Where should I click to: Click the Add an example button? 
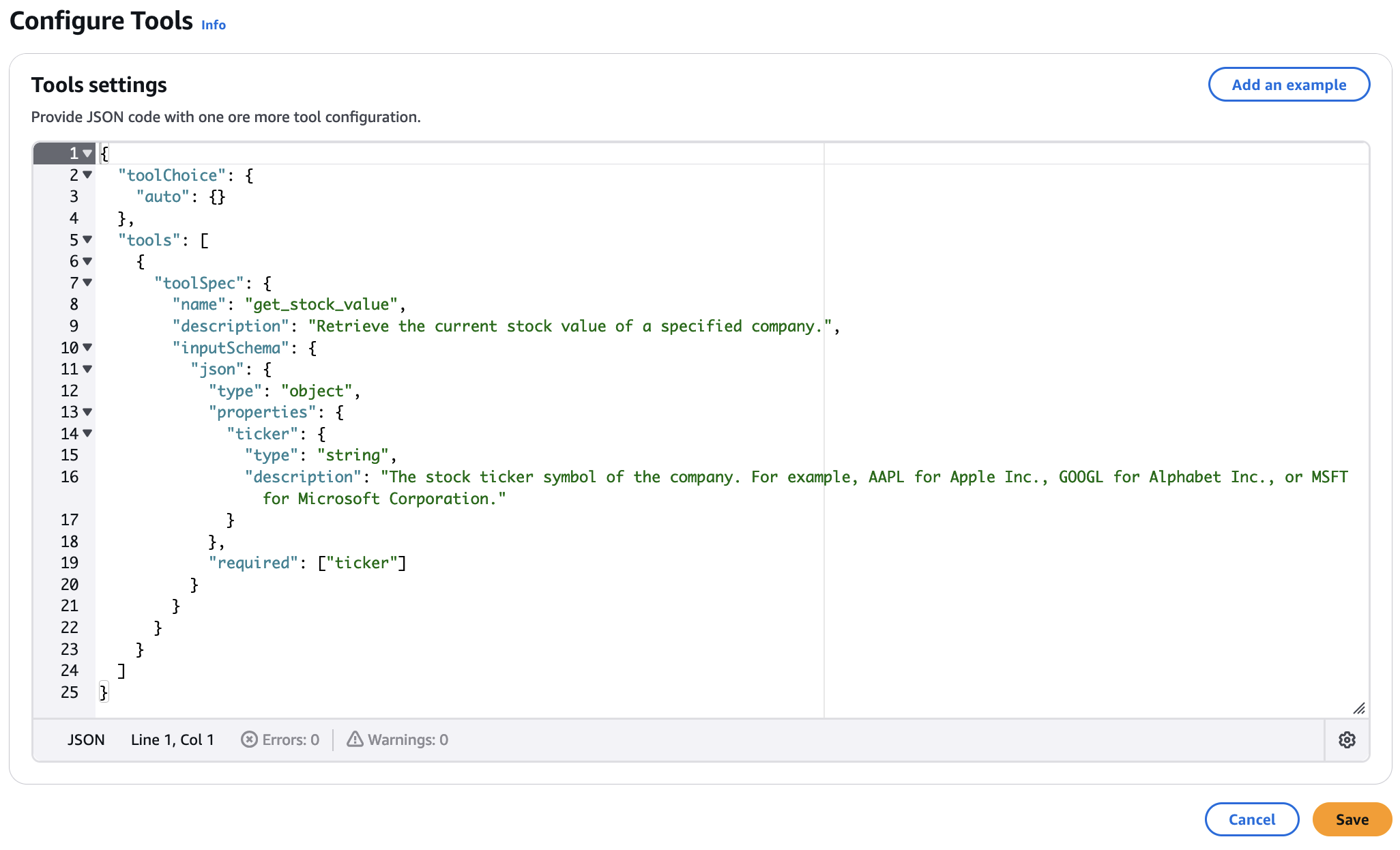[x=1288, y=85]
